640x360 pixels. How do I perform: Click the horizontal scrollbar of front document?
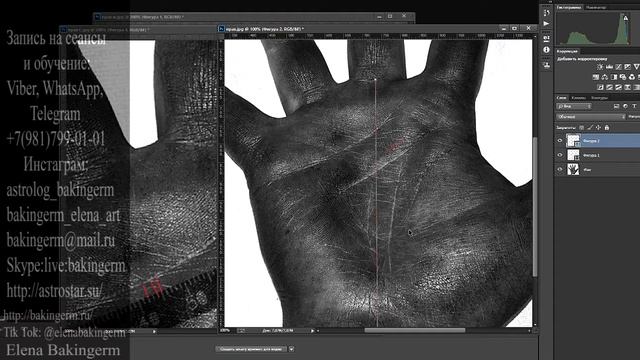(414, 331)
